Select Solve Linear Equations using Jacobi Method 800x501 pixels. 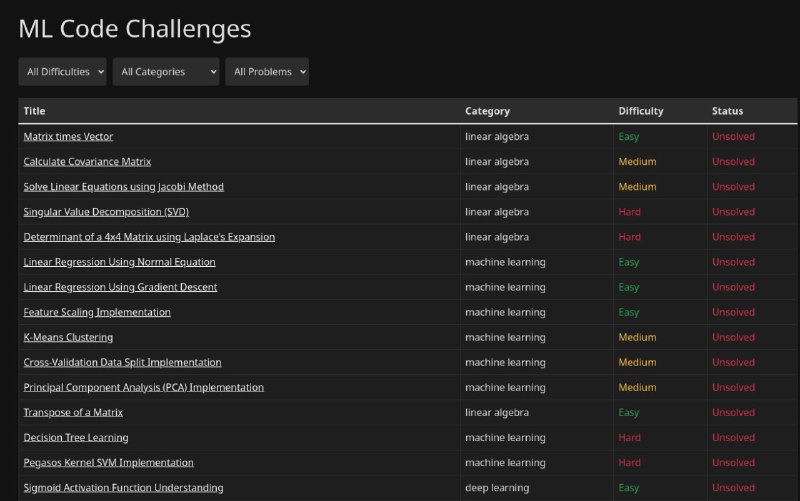(123, 187)
